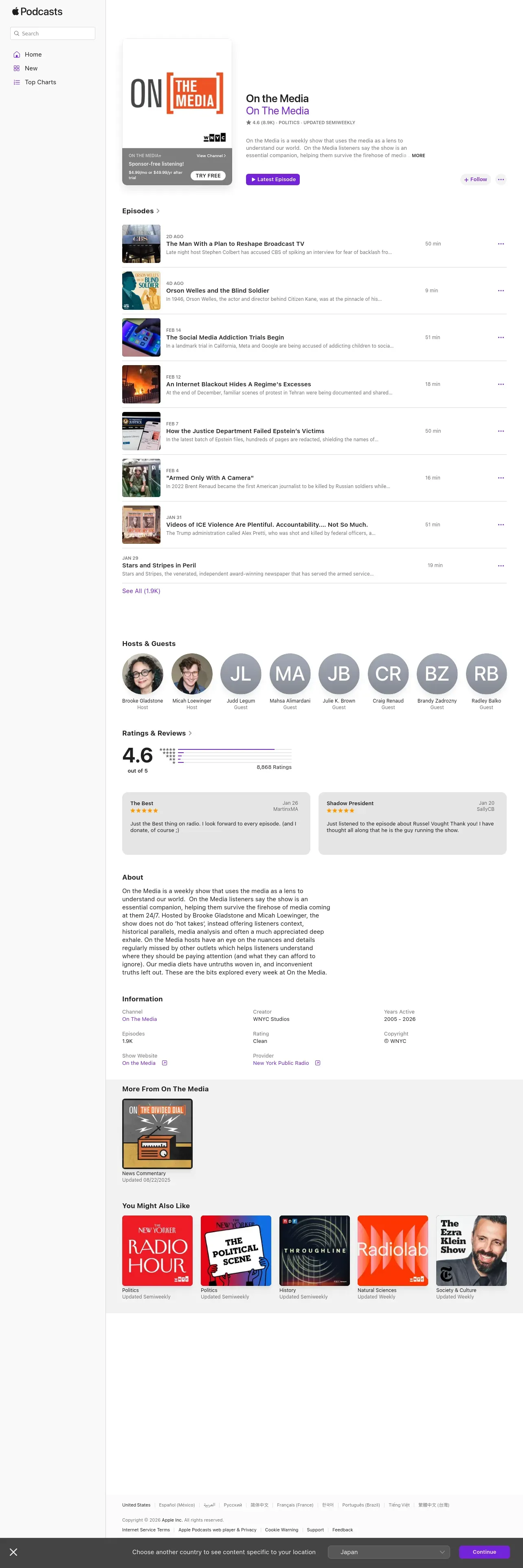Open Feedback footer link
This screenshot has height=1568, width=523.
(343, 1530)
